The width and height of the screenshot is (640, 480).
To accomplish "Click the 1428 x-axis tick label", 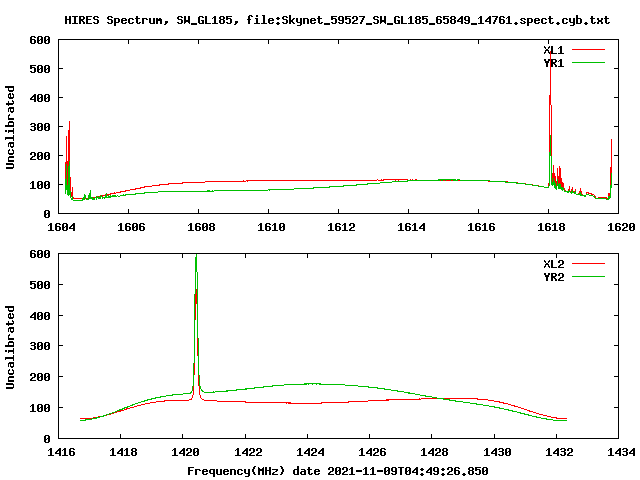I will point(434,452).
